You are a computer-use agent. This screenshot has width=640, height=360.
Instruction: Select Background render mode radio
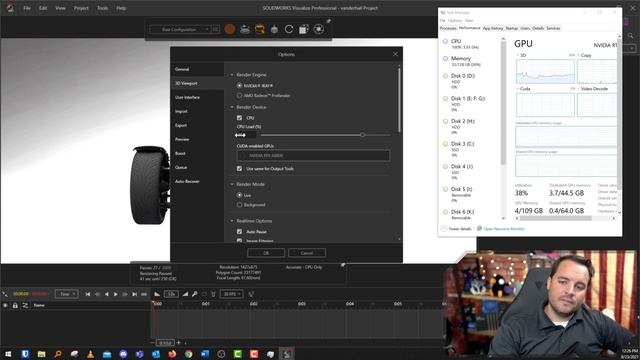tap(240, 205)
